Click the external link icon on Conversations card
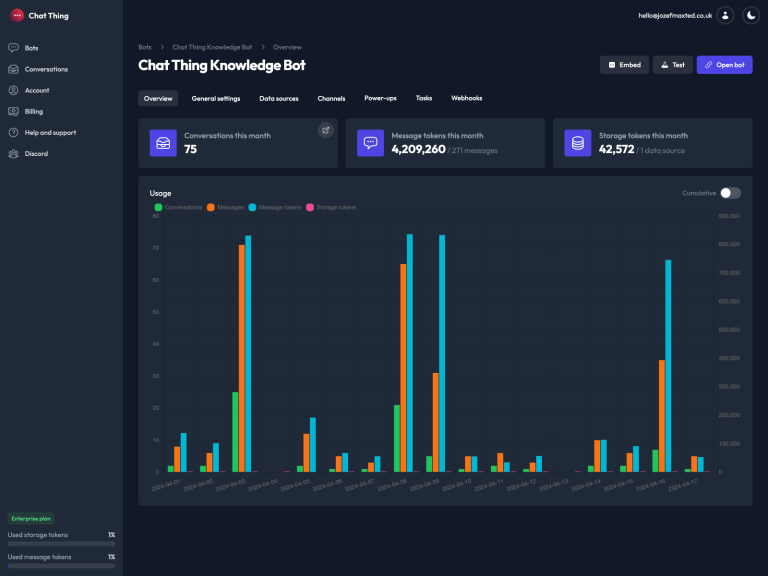Image resolution: width=768 pixels, height=576 pixels. (x=325, y=130)
